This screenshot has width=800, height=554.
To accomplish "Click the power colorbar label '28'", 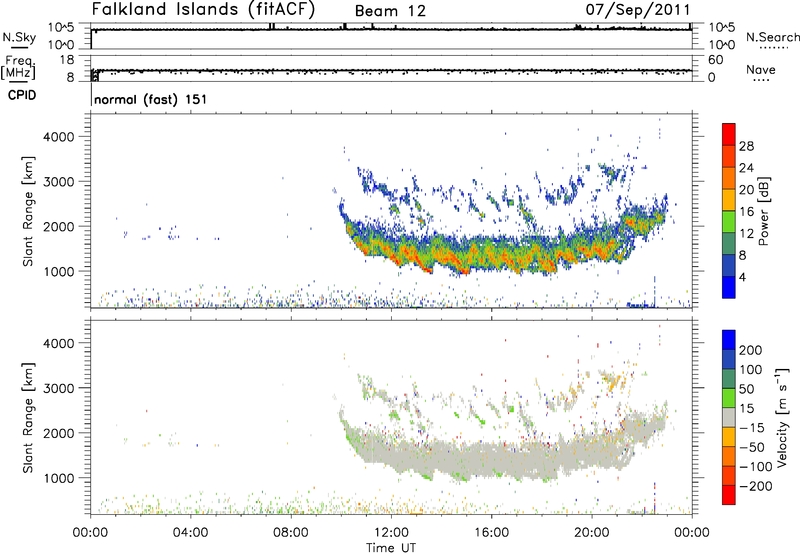I will point(746,146).
